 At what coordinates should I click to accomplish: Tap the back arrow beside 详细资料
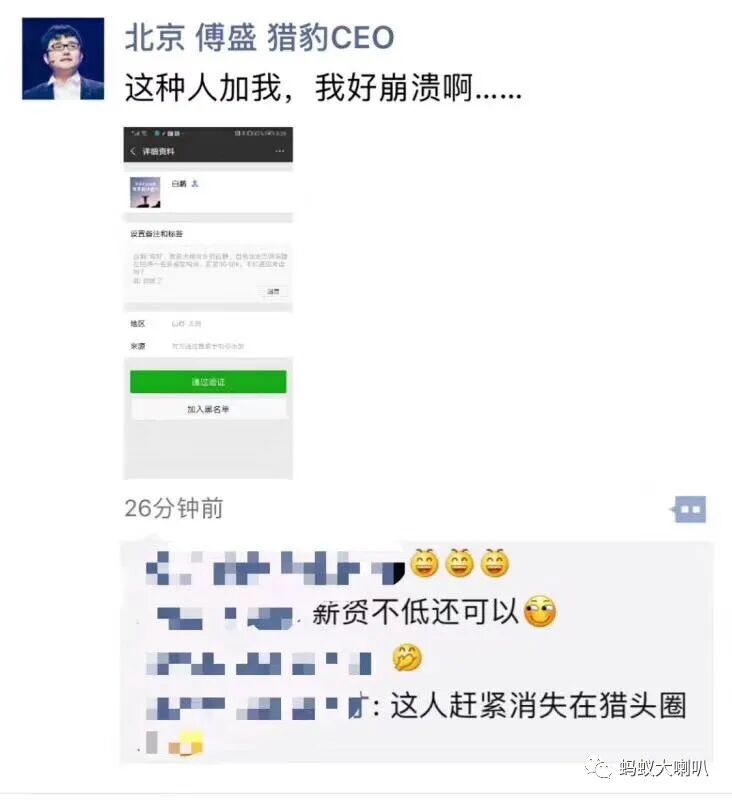tap(133, 151)
